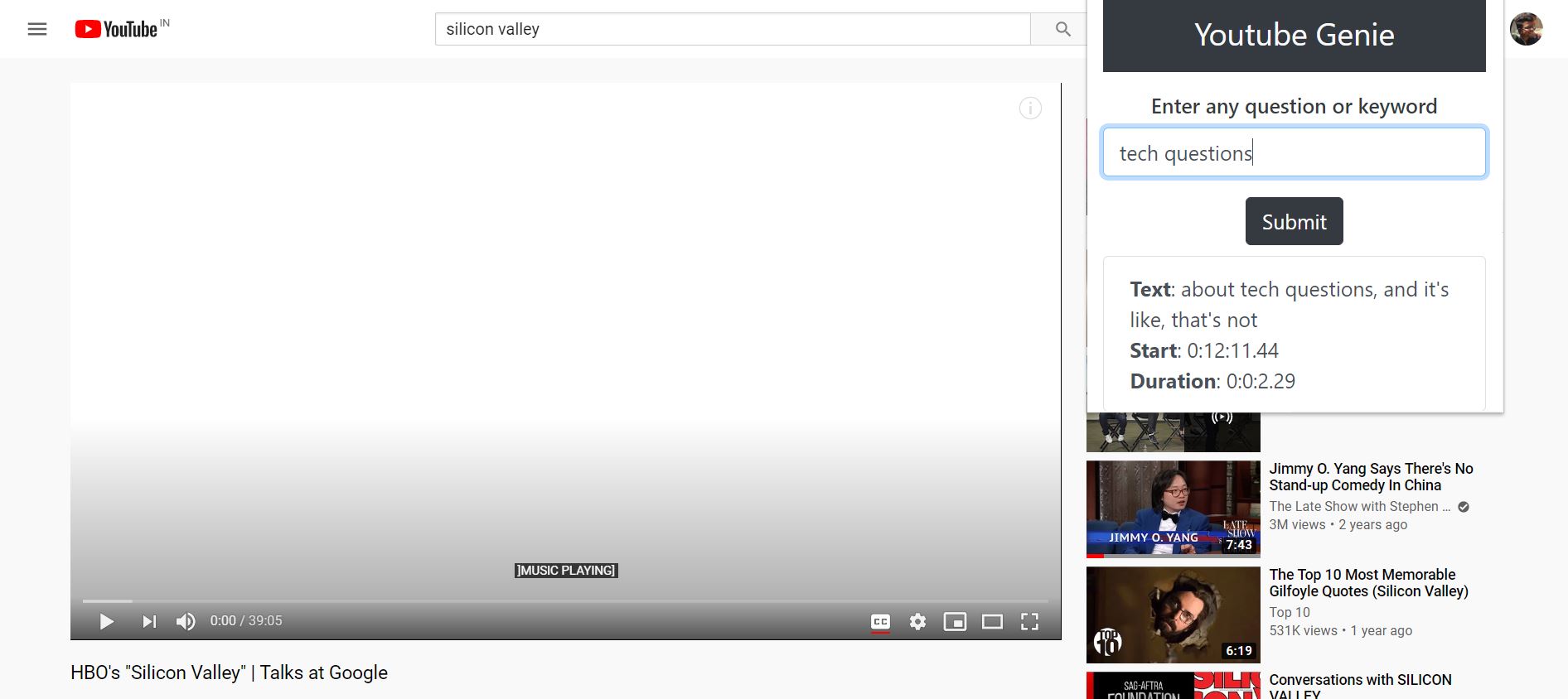Viewport: 1568px width, 699px height.
Task: Submit the Youtube Genie query
Action: coord(1294,221)
